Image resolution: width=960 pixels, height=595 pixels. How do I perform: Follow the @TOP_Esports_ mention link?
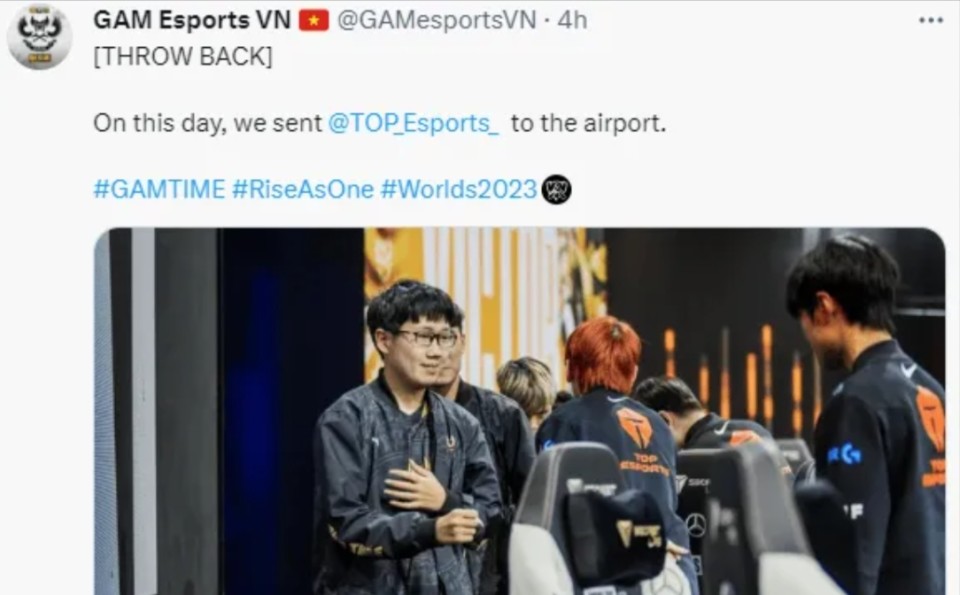tap(413, 123)
